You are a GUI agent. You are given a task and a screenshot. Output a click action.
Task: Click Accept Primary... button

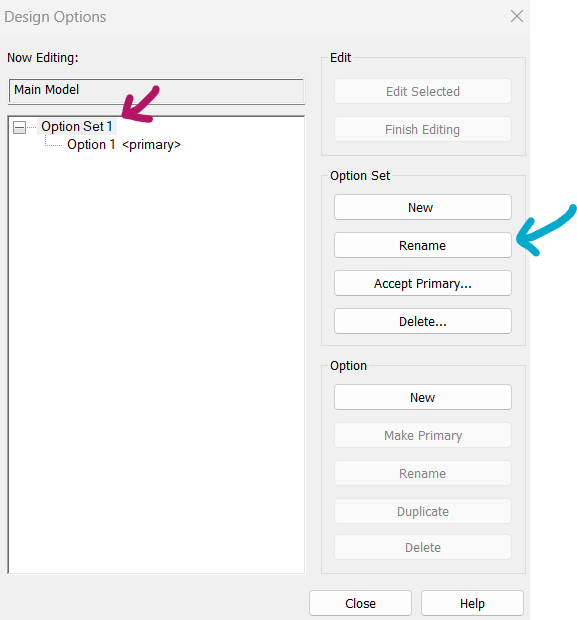point(423,283)
